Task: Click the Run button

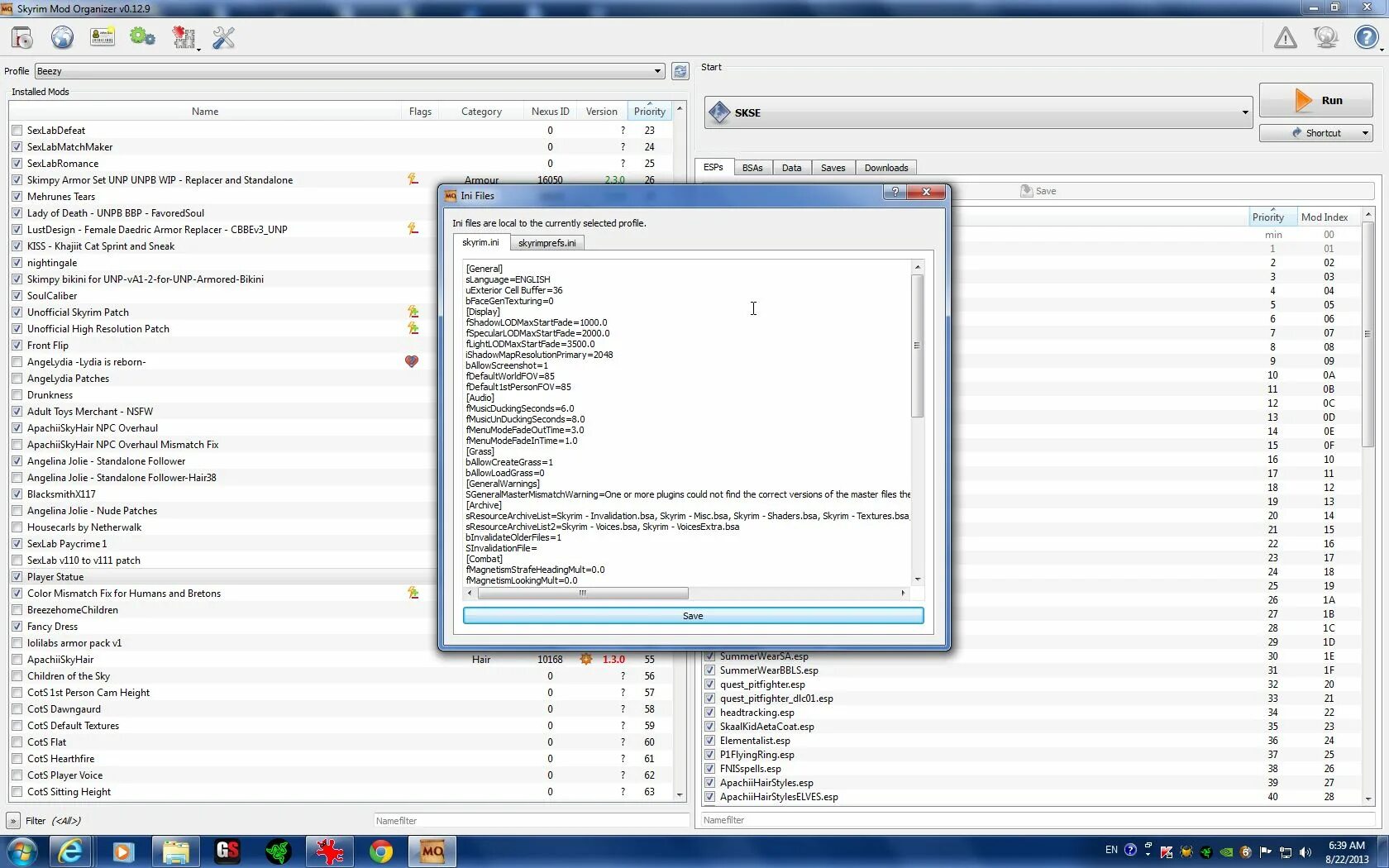Action: coord(1315,101)
